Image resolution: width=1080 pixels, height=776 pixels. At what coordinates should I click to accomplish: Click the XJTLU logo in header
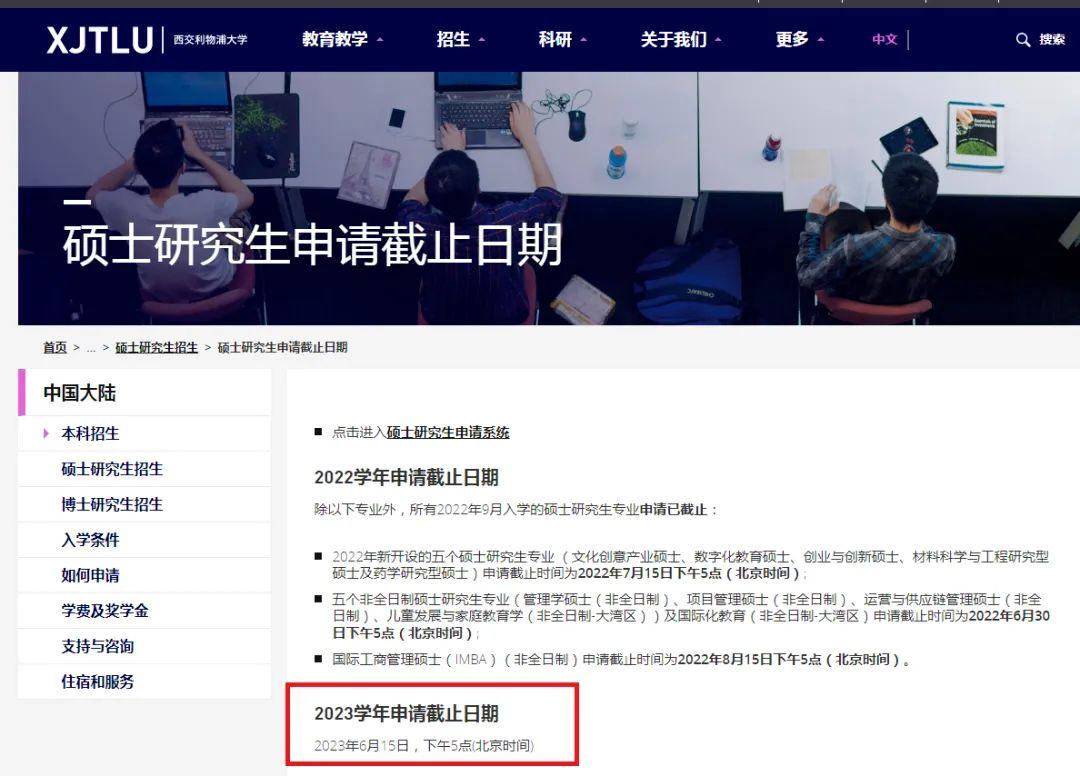tap(100, 40)
